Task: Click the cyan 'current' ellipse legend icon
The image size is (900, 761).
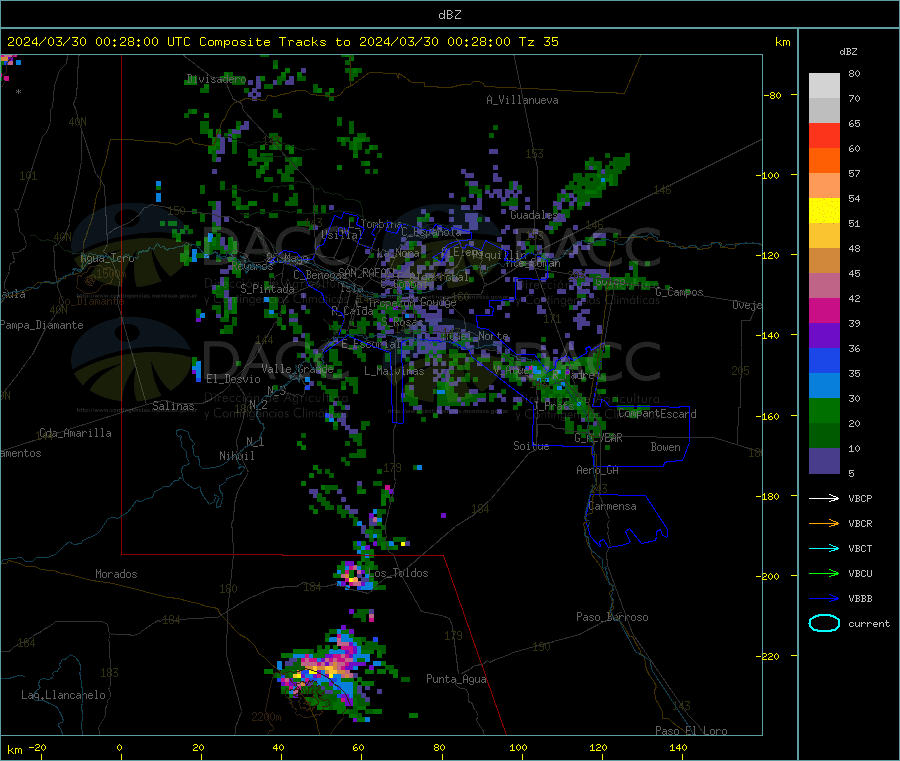Action: [x=824, y=623]
